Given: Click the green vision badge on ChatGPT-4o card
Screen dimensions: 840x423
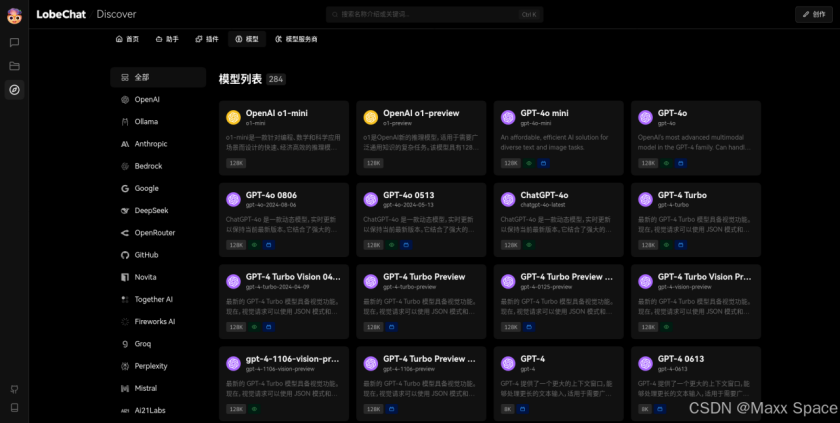Looking at the screenshot, I should (x=529, y=245).
